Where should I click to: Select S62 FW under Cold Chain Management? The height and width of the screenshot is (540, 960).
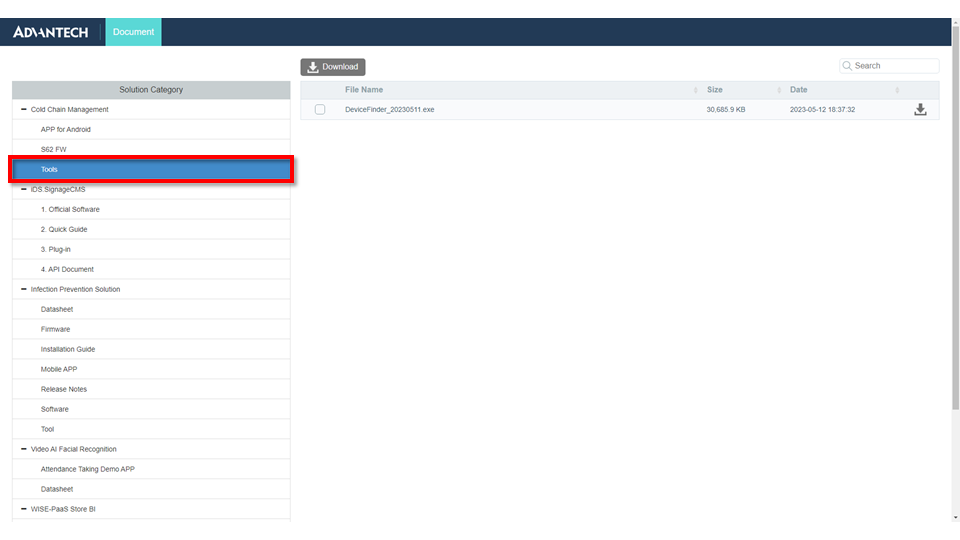click(x=54, y=150)
